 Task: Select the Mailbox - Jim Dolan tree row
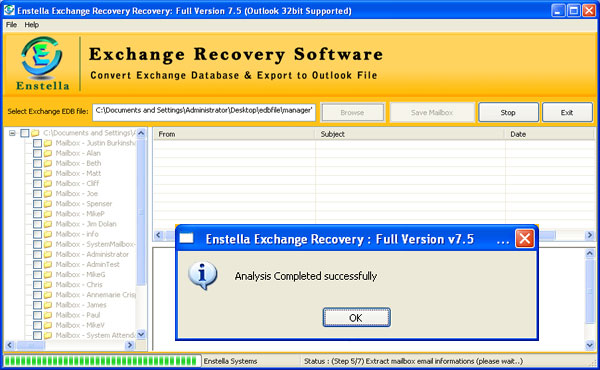click(x=86, y=224)
